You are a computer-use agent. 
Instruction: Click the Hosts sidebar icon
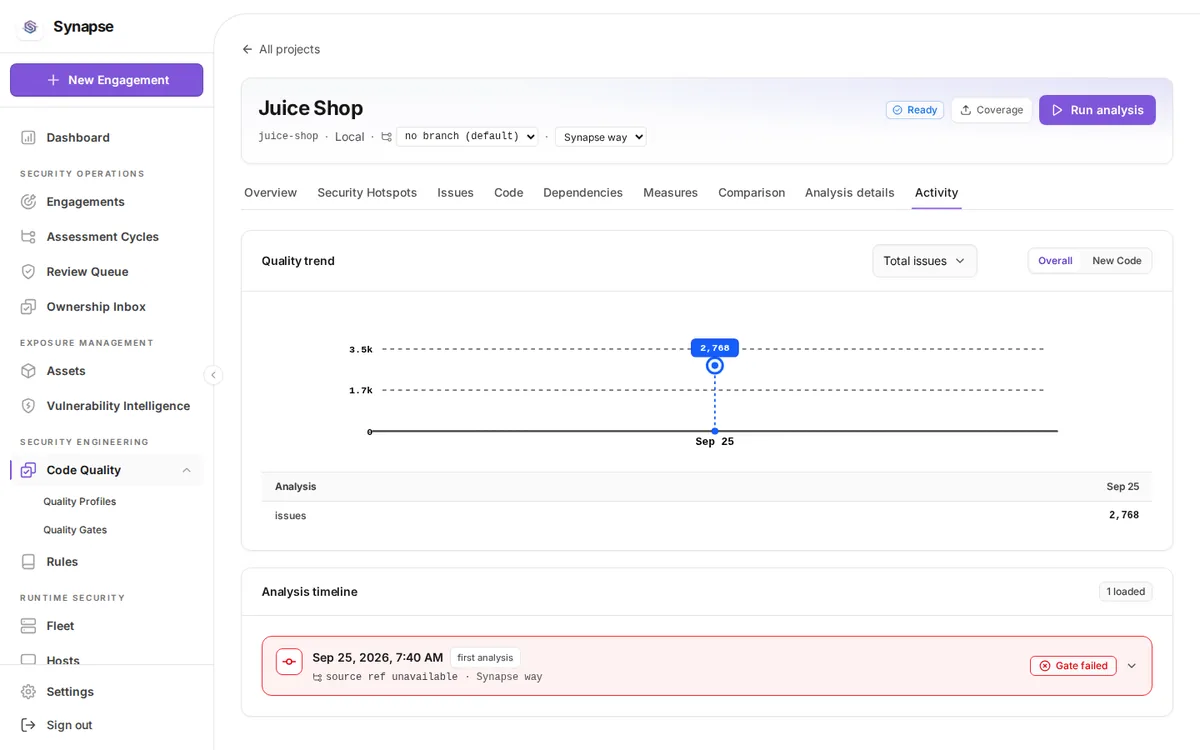pyautogui.click(x=28, y=659)
